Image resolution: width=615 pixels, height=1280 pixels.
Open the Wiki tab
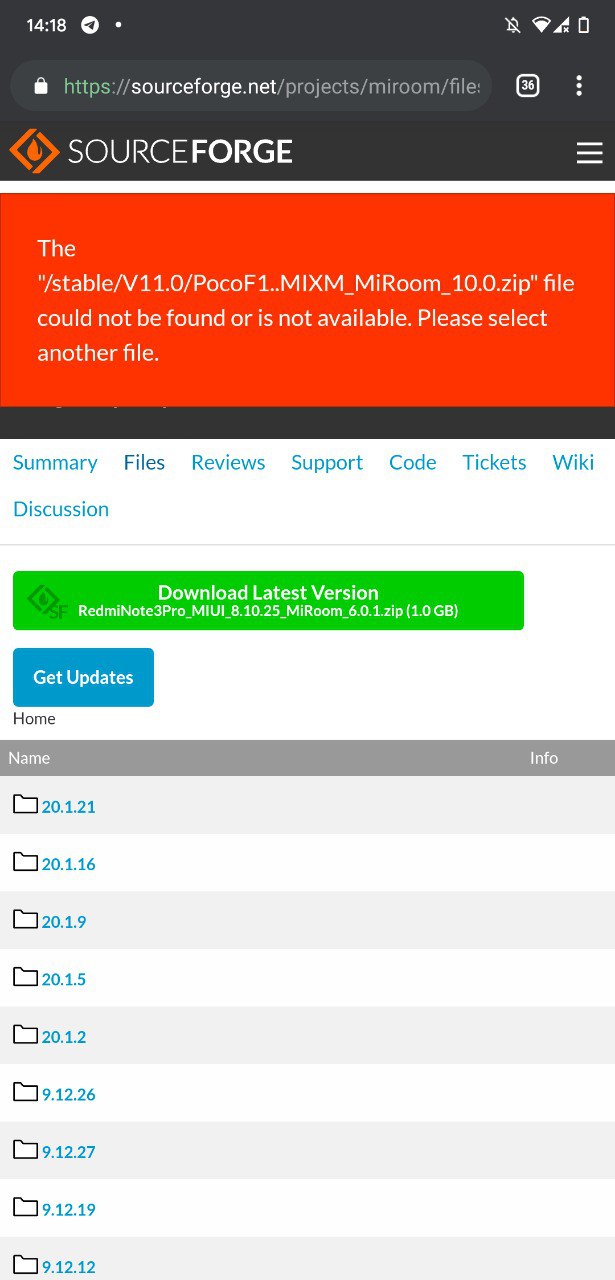(x=574, y=462)
